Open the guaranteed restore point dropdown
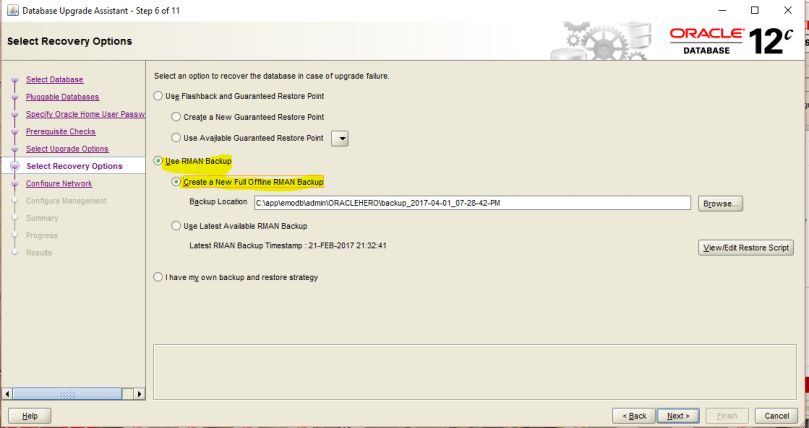 click(339, 138)
